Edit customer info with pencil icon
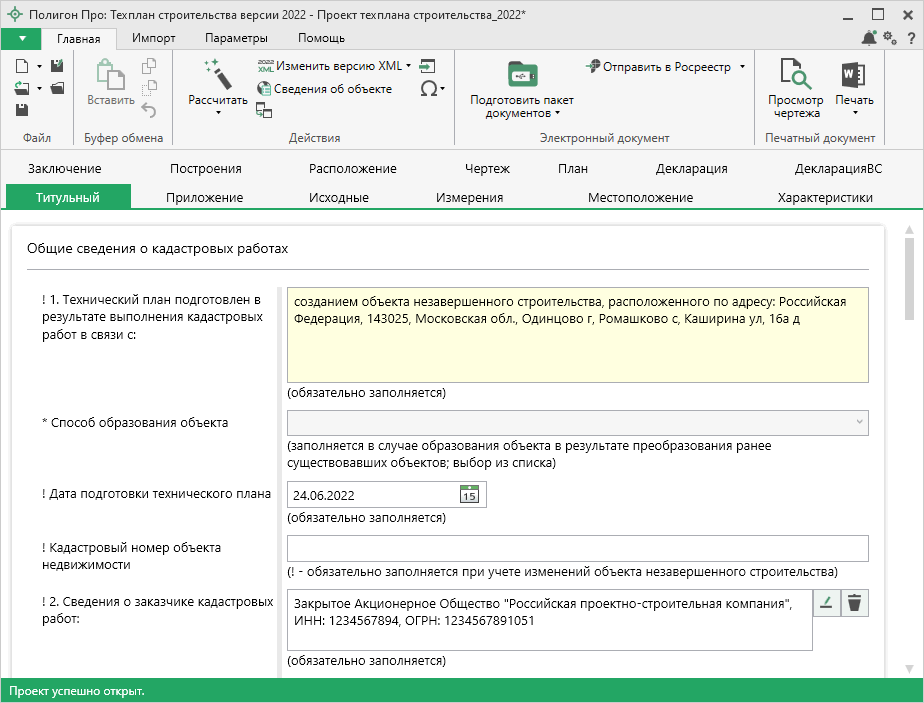This screenshot has width=924, height=703. point(826,602)
